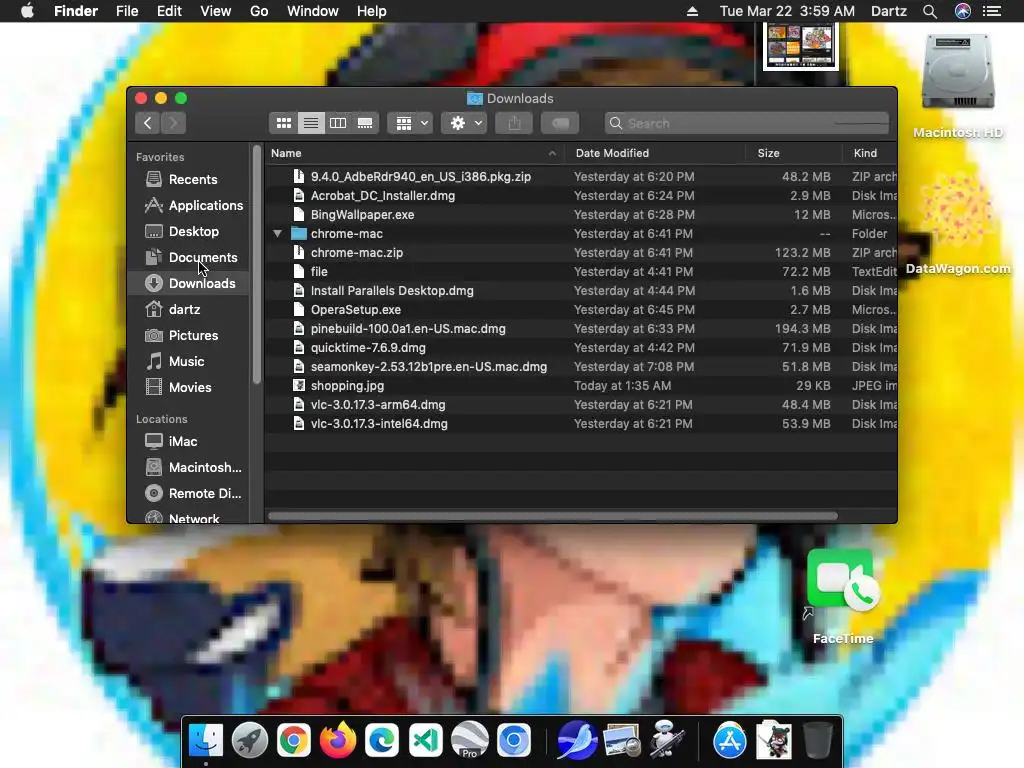Click the Edit Tags toolbar button
Viewport: 1024px width, 768px height.
coord(560,123)
